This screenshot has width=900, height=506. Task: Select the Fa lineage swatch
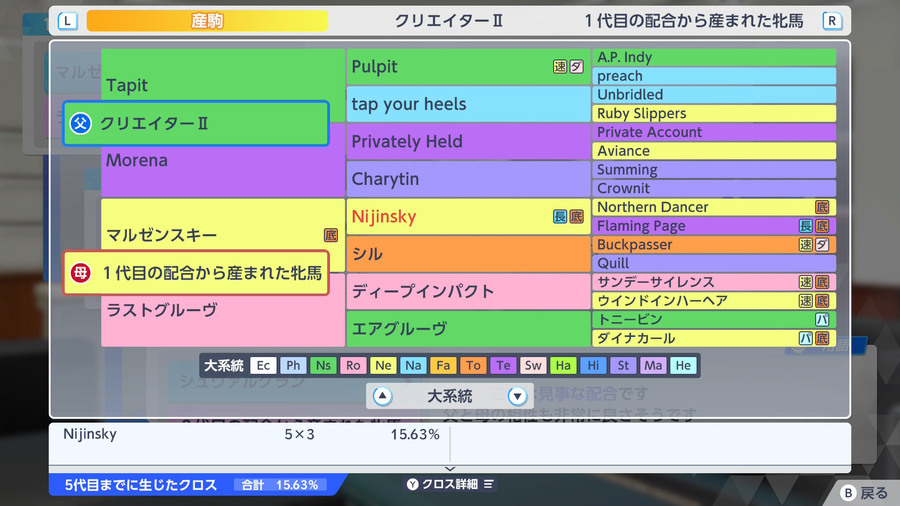(443, 365)
